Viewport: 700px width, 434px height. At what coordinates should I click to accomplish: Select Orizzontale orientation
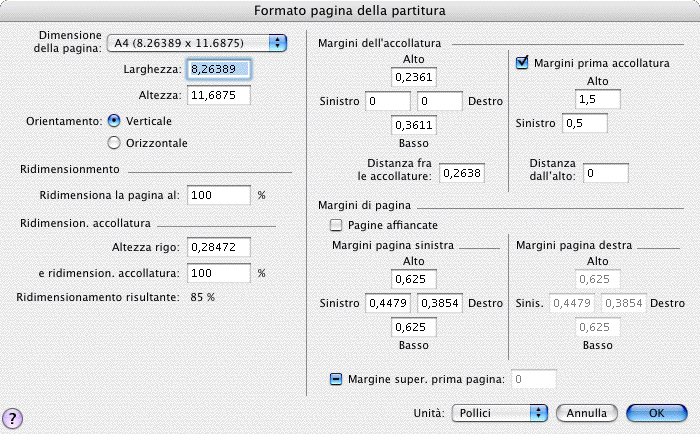(114, 142)
